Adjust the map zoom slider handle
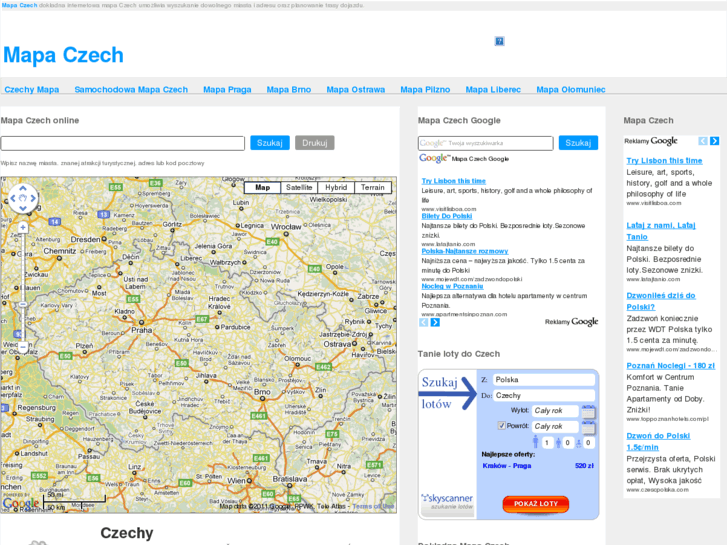Image resolution: width=727 pixels, height=545 pixels. tap(23, 304)
